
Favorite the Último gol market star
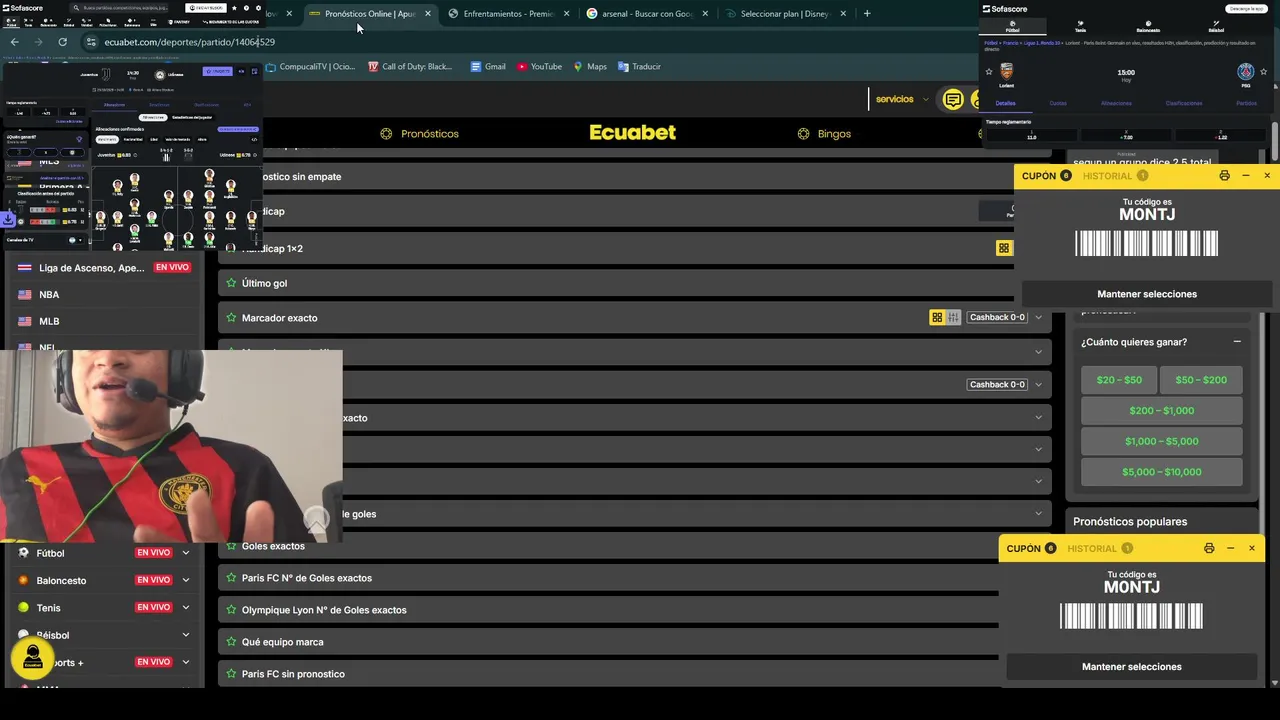231,283
